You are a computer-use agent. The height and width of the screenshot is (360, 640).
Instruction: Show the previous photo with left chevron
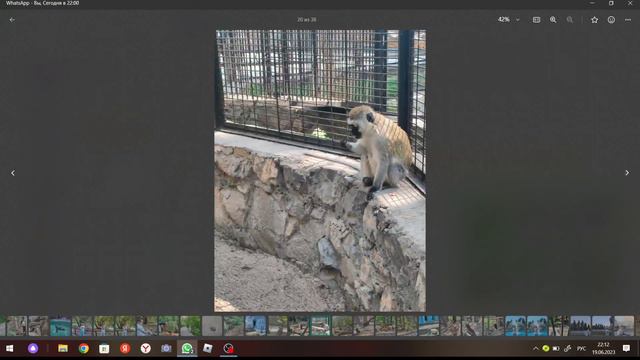point(13,173)
